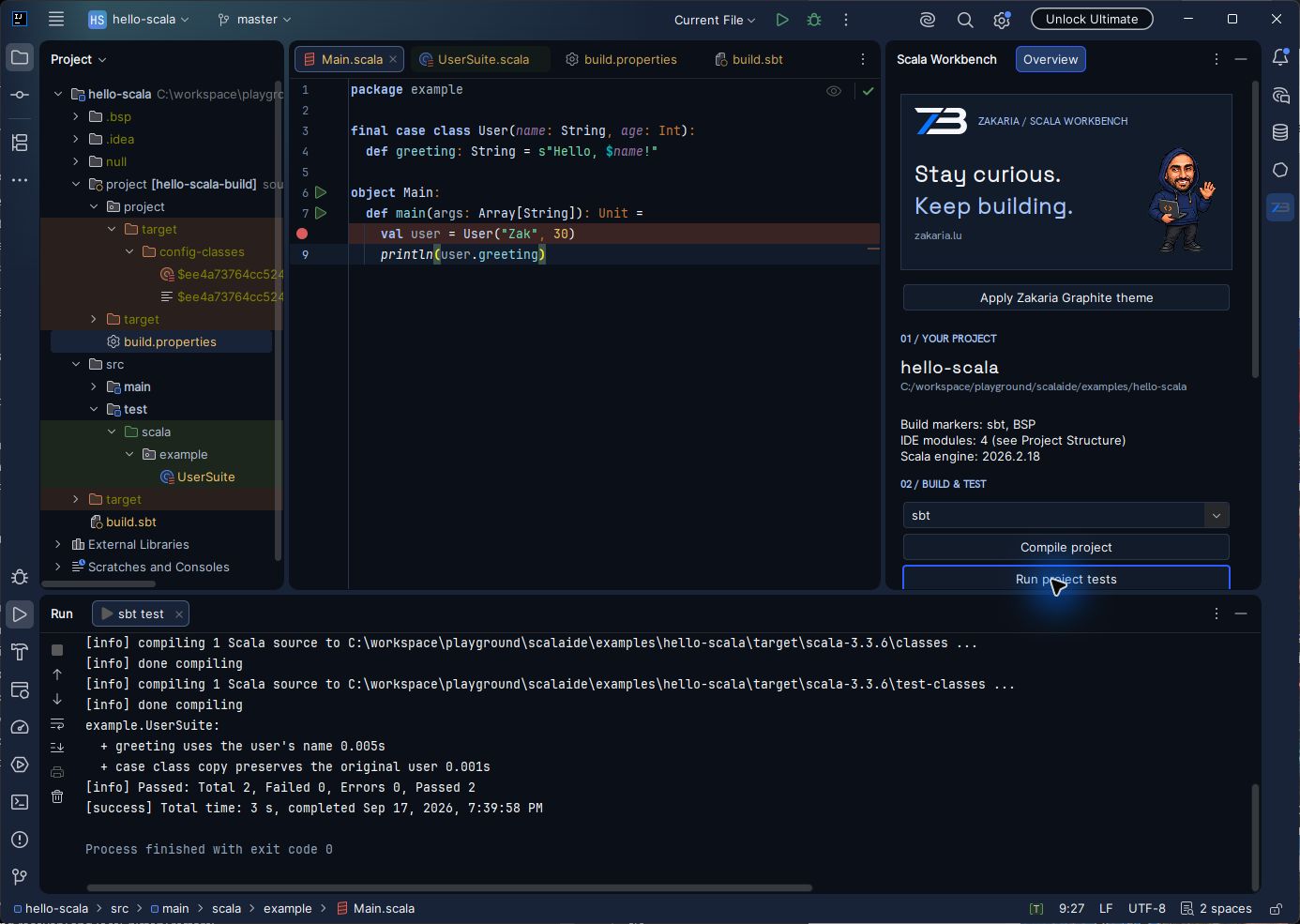Open the master branch dropdown
Viewport: 1300px width, 924px height.
click(254, 19)
